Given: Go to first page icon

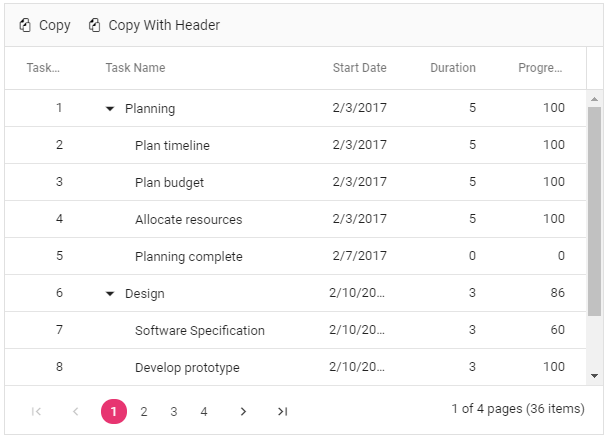Looking at the screenshot, I should coord(36,411).
